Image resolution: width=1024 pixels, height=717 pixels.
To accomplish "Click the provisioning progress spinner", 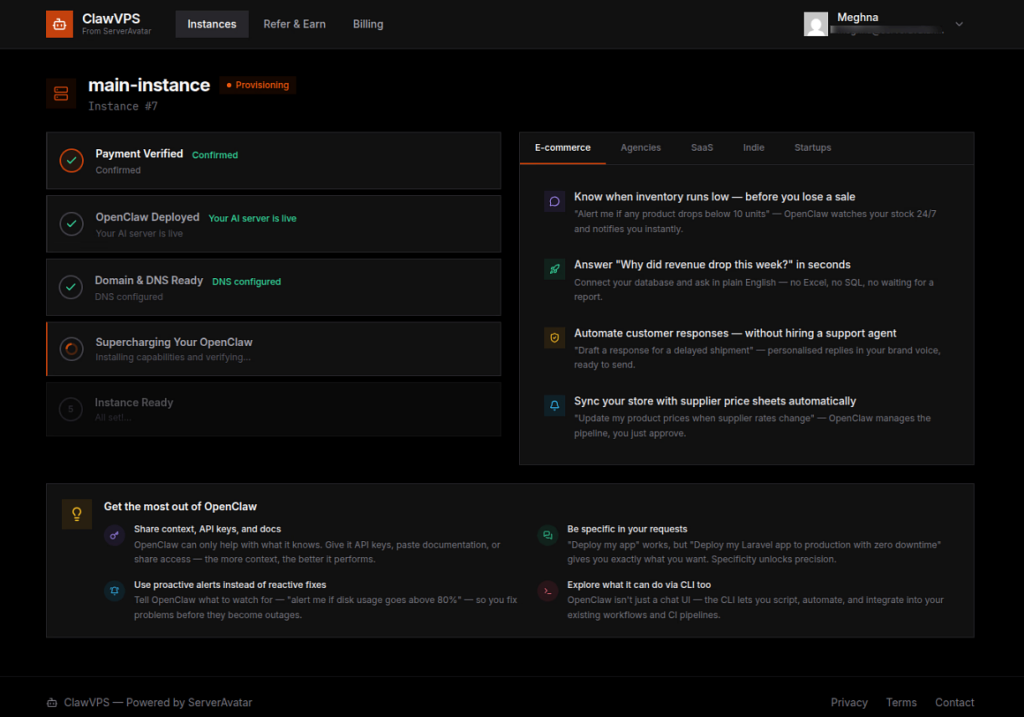I will coord(70,348).
